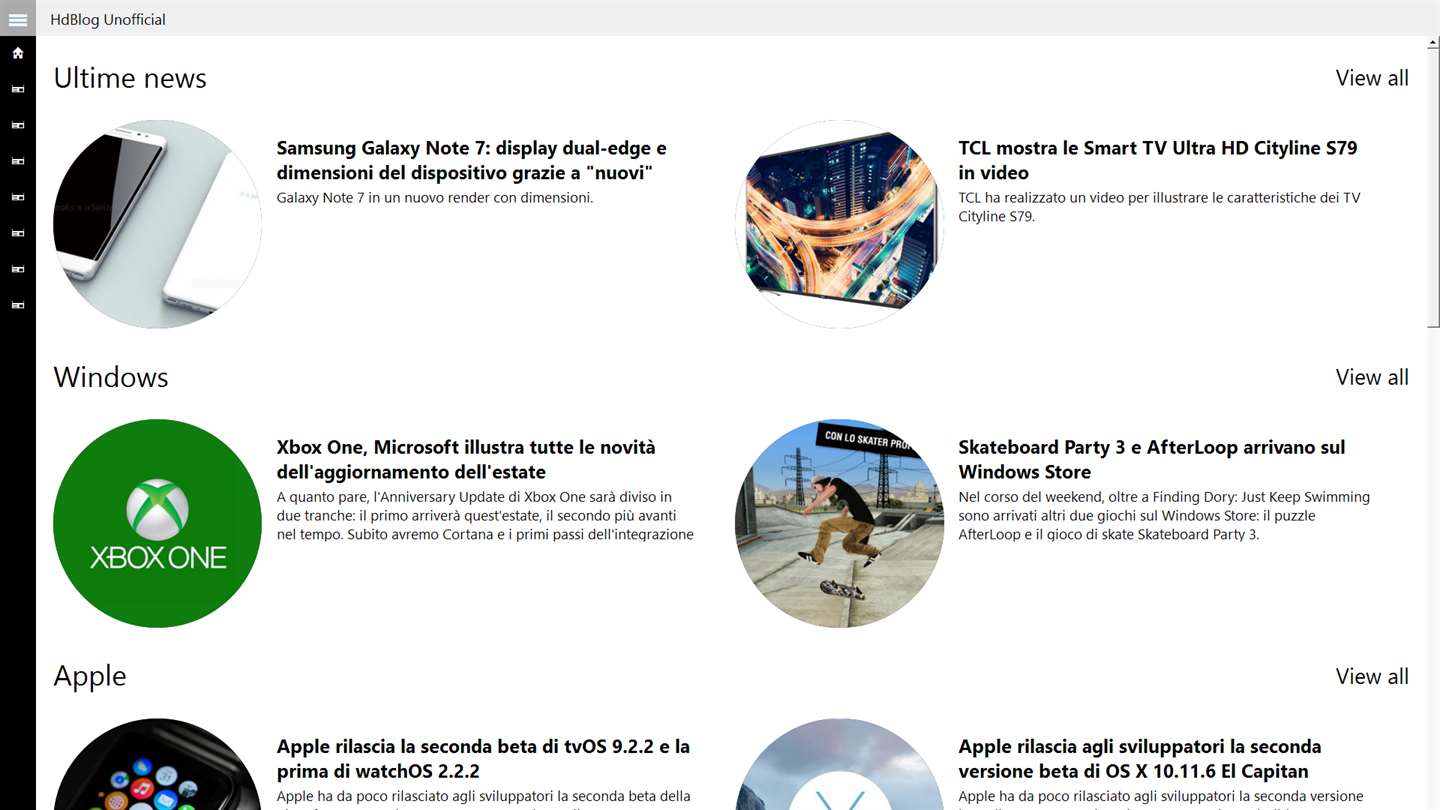The width and height of the screenshot is (1440, 810).
Task: View all articles in Ultime news
Action: (1372, 78)
